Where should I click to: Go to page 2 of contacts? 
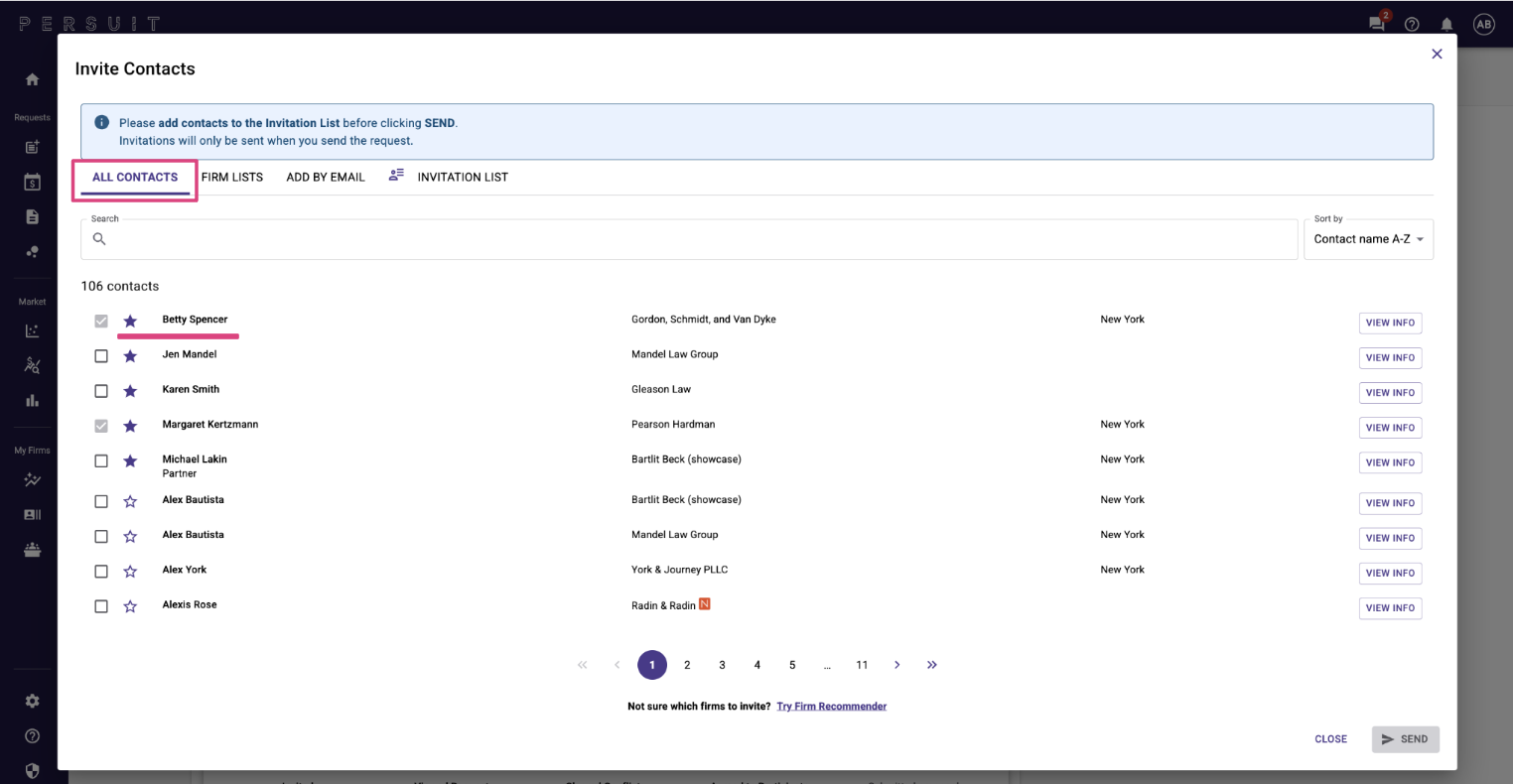687,665
